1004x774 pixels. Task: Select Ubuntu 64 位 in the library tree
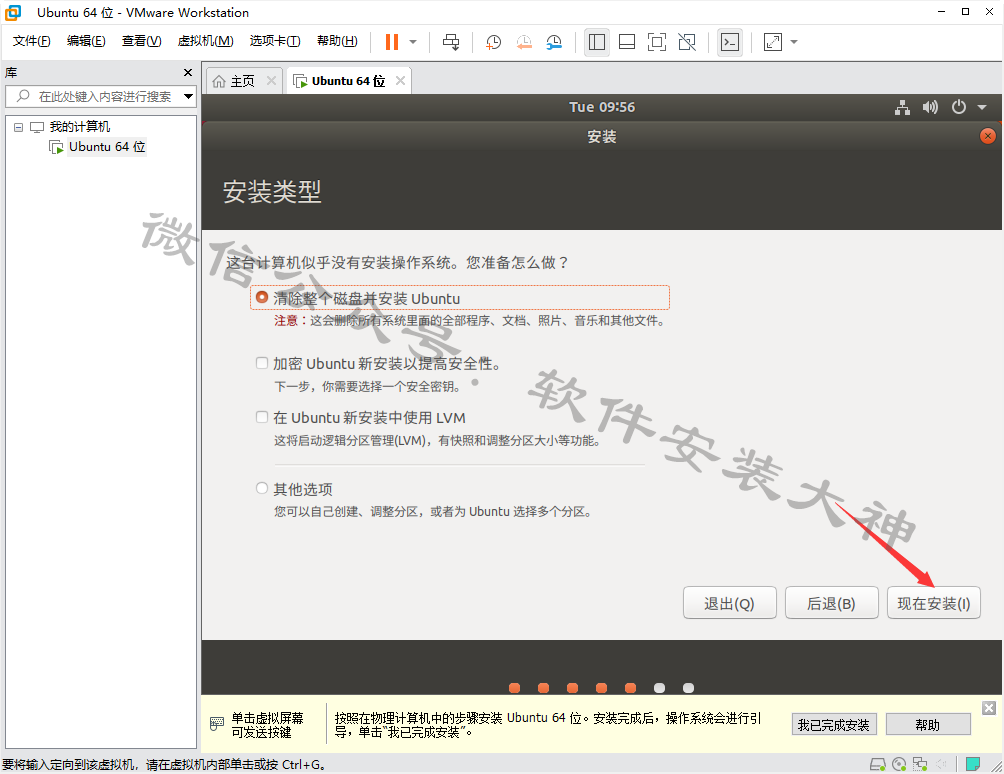(107, 147)
